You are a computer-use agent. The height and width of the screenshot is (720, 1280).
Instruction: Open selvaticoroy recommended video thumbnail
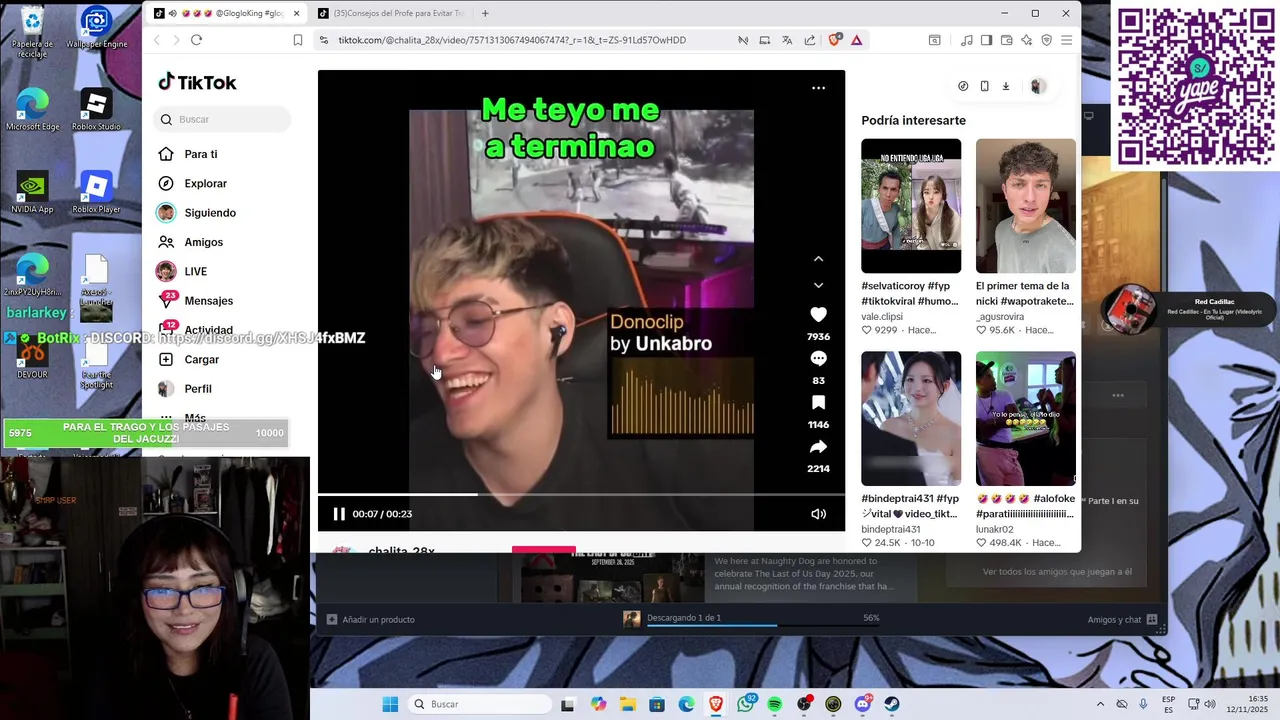[x=911, y=206]
